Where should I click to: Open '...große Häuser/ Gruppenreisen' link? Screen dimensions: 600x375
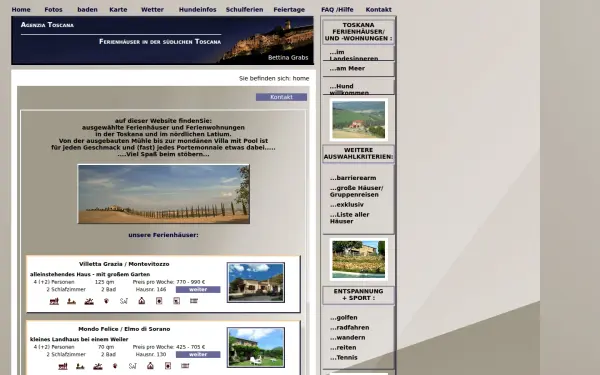click(356, 191)
